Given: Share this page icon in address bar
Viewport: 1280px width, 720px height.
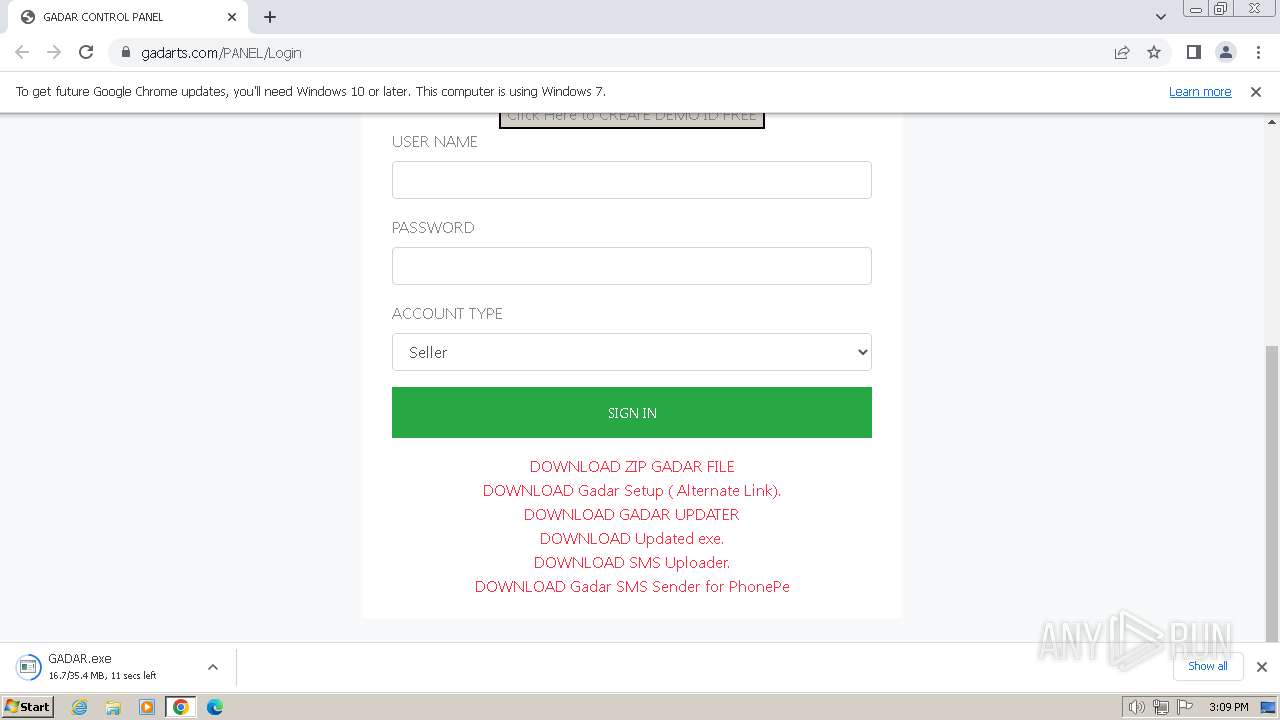Looking at the screenshot, I should (1122, 52).
